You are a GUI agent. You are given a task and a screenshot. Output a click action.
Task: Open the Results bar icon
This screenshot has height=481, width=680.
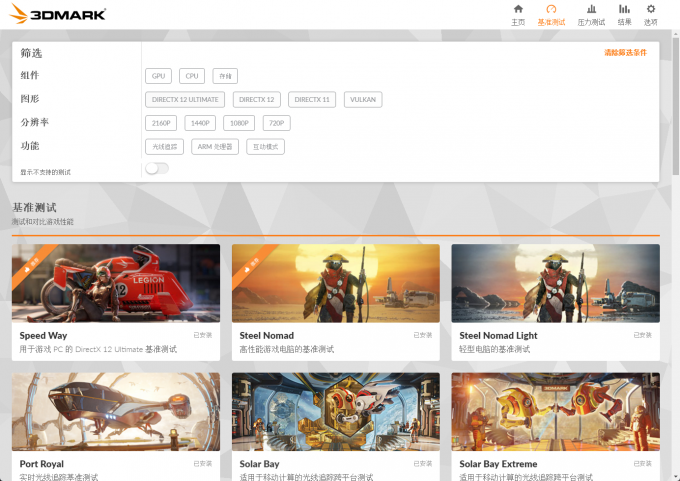click(x=624, y=9)
